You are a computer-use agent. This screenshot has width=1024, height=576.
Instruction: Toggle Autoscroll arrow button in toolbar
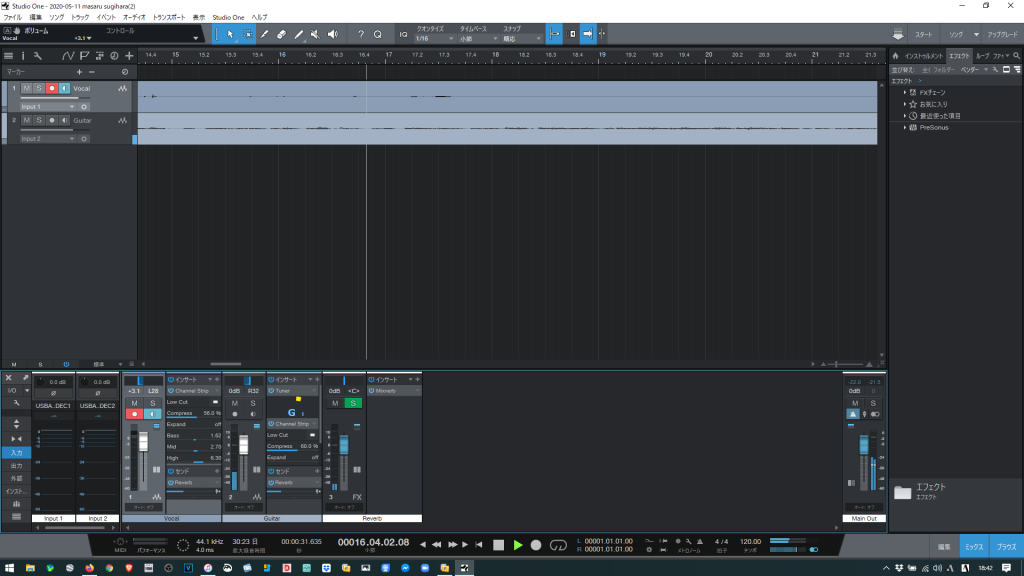tap(588, 34)
